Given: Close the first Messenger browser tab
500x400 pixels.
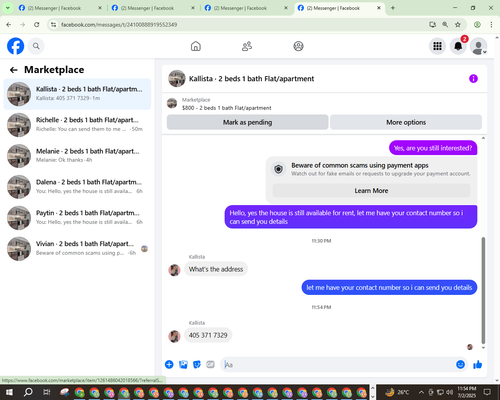Looking at the screenshot, I should click(x=100, y=8).
